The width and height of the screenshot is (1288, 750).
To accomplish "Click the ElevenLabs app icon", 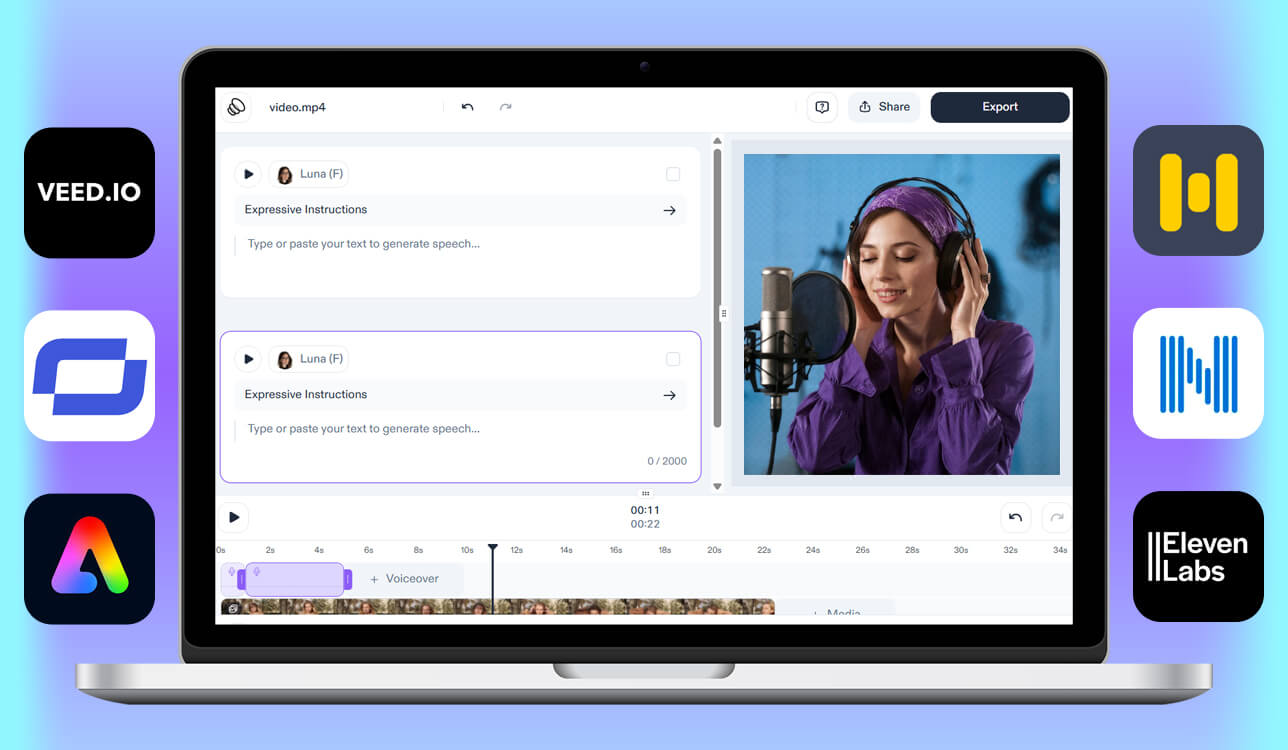I will pyautogui.click(x=1198, y=556).
